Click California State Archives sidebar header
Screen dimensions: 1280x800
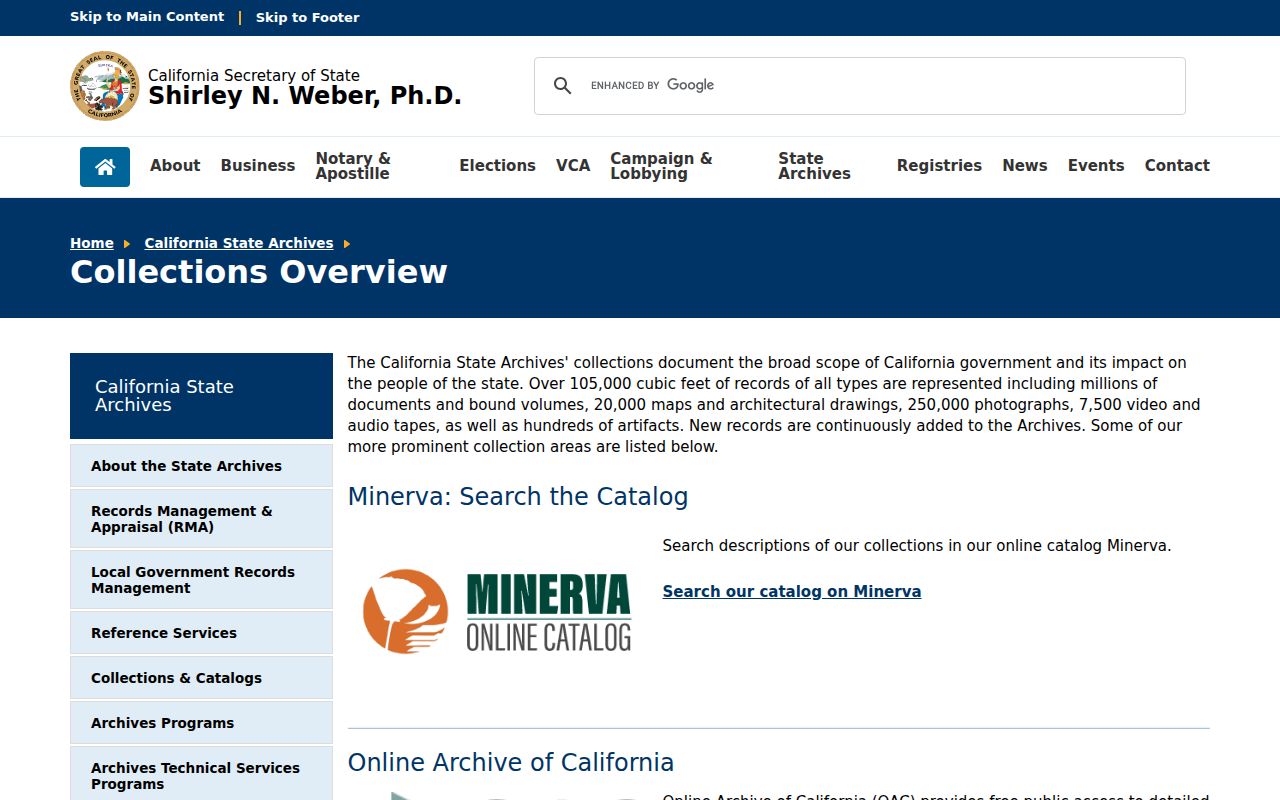[201, 396]
